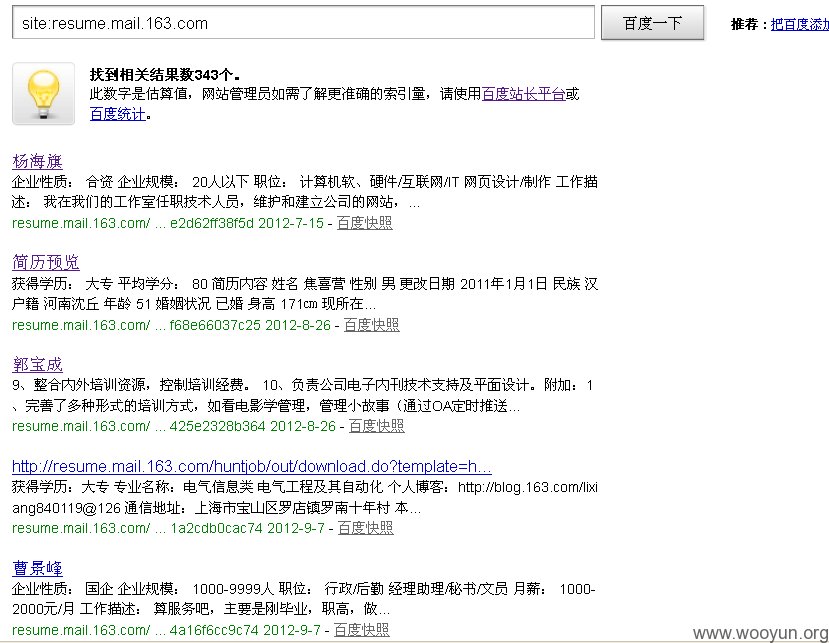Click the snippet starting 企业性质: 合资 企业规模

(305, 192)
